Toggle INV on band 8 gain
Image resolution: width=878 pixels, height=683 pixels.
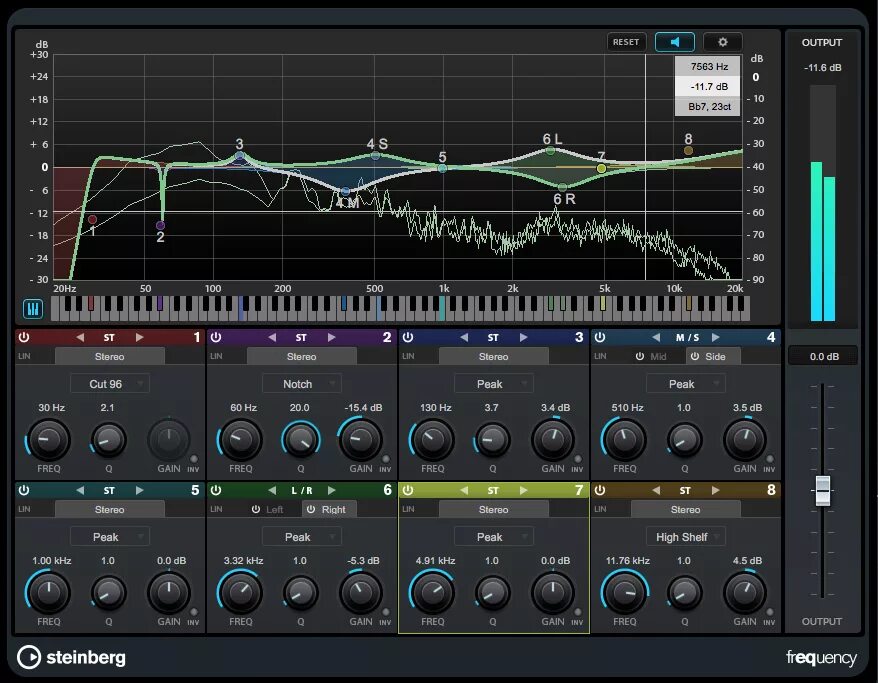click(x=769, y=612)
